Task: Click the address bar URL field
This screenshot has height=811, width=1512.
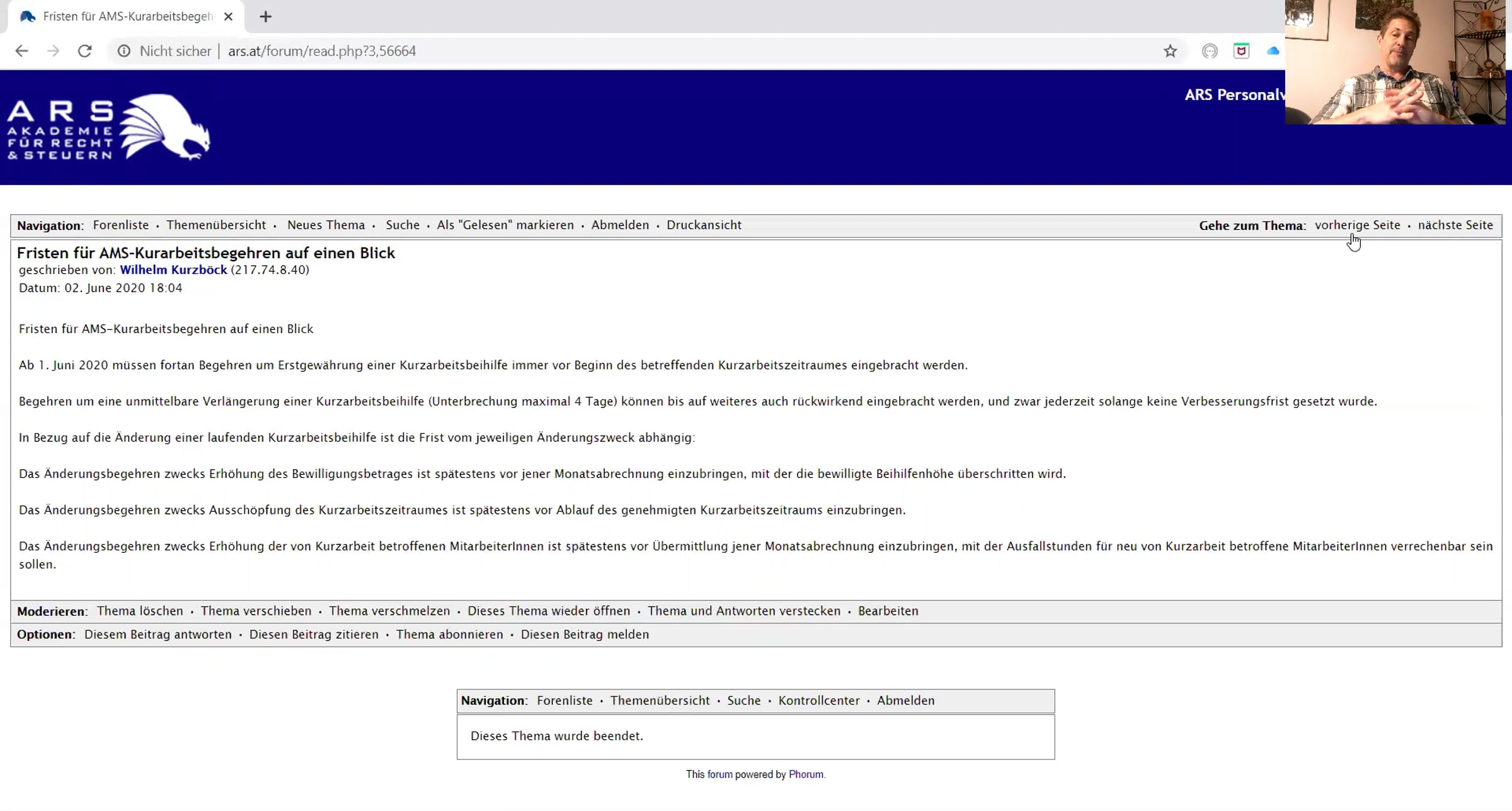Action: tap(322, 51)
